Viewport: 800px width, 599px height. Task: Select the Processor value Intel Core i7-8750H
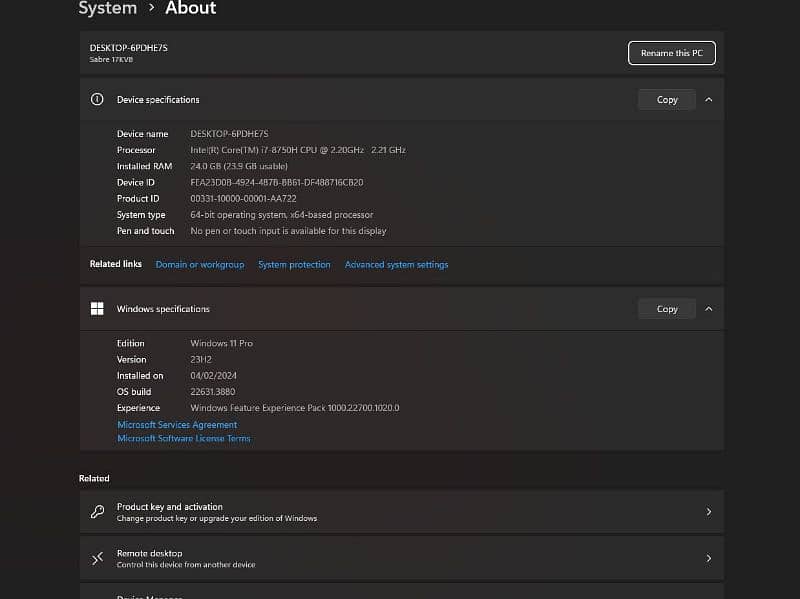click(298, 150)
